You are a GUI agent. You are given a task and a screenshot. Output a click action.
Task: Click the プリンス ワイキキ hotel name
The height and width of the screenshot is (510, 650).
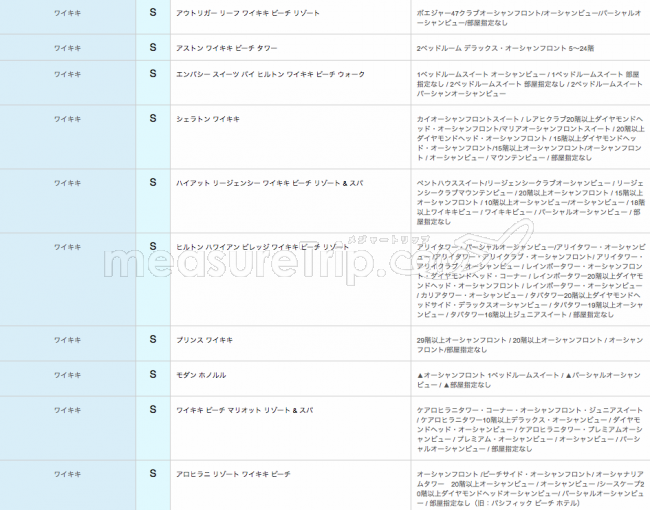[x=204, y=340]
